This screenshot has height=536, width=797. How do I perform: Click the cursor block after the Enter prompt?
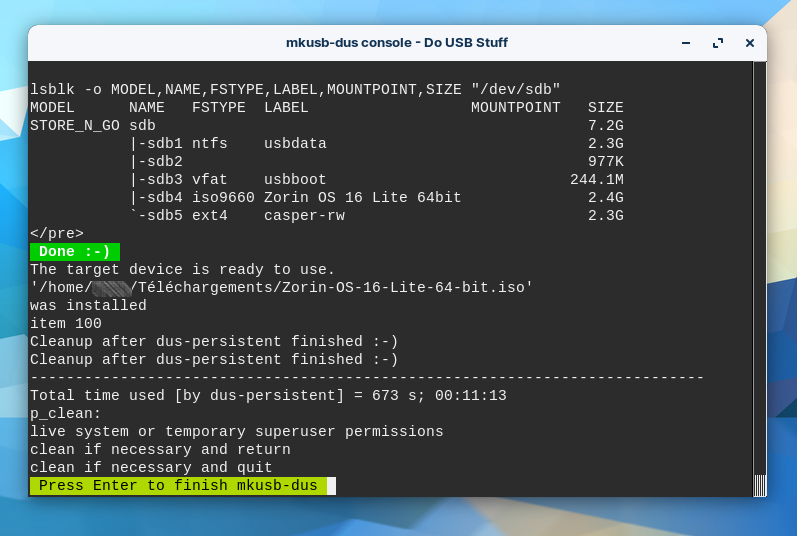coord(331,486)
